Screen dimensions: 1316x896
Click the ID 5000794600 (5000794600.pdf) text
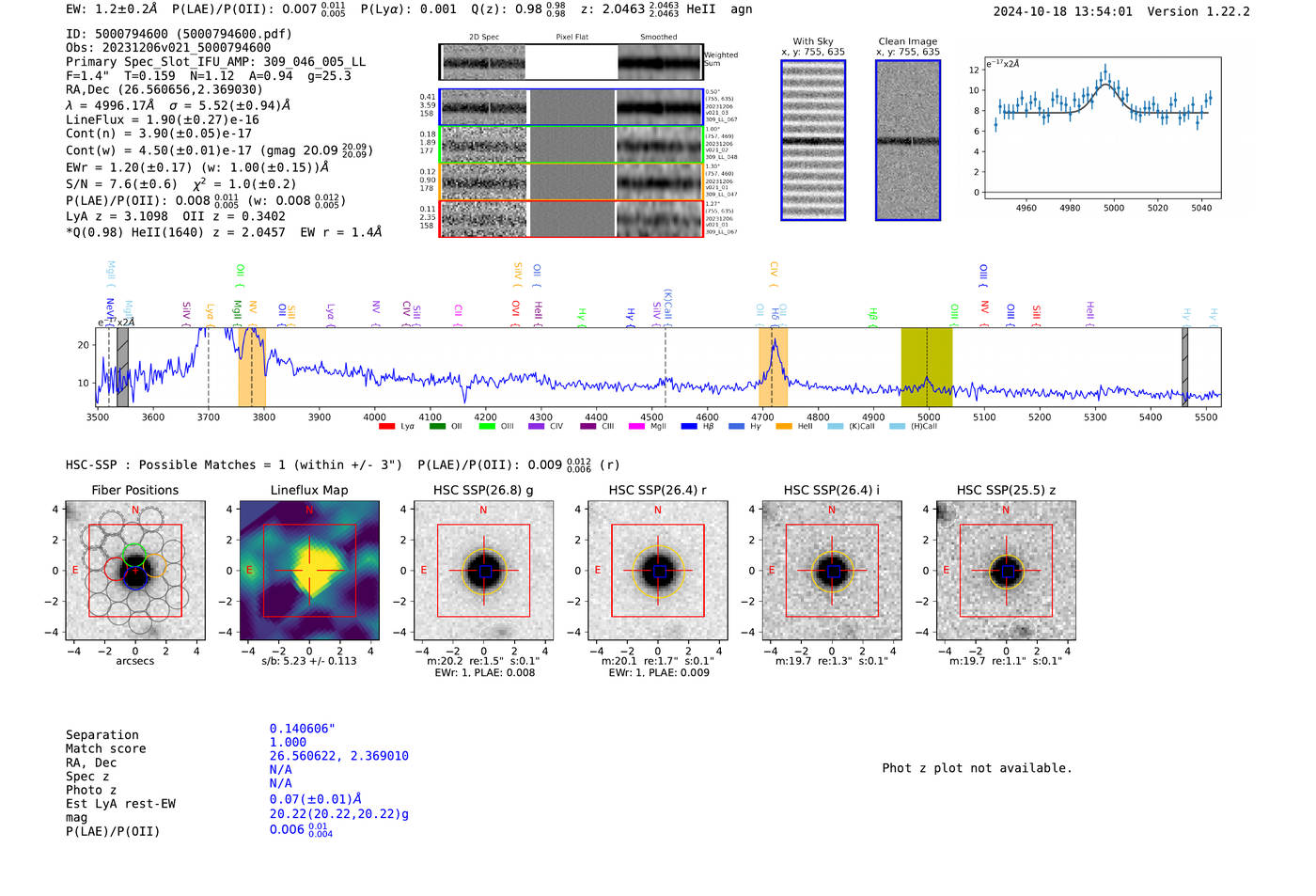pyautogui.click(x=179, y=34)
